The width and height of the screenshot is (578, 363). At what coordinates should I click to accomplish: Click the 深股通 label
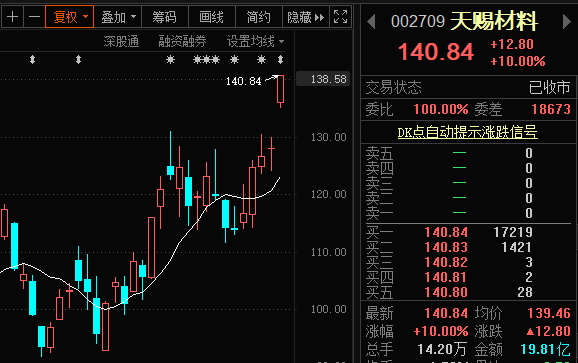pyautogui.click(x=121, y=41)
